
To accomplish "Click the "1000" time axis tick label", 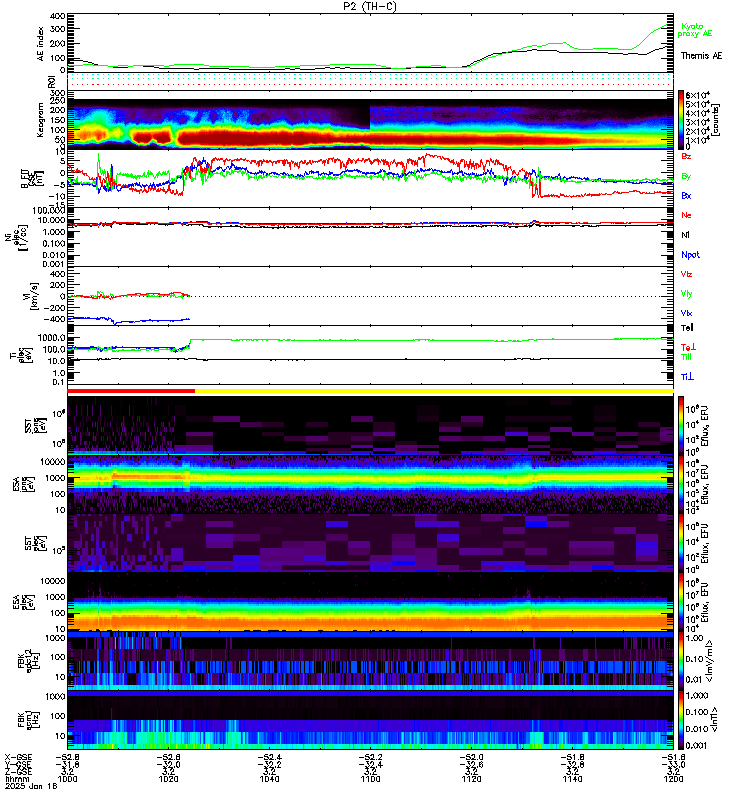I will point(67,779).
